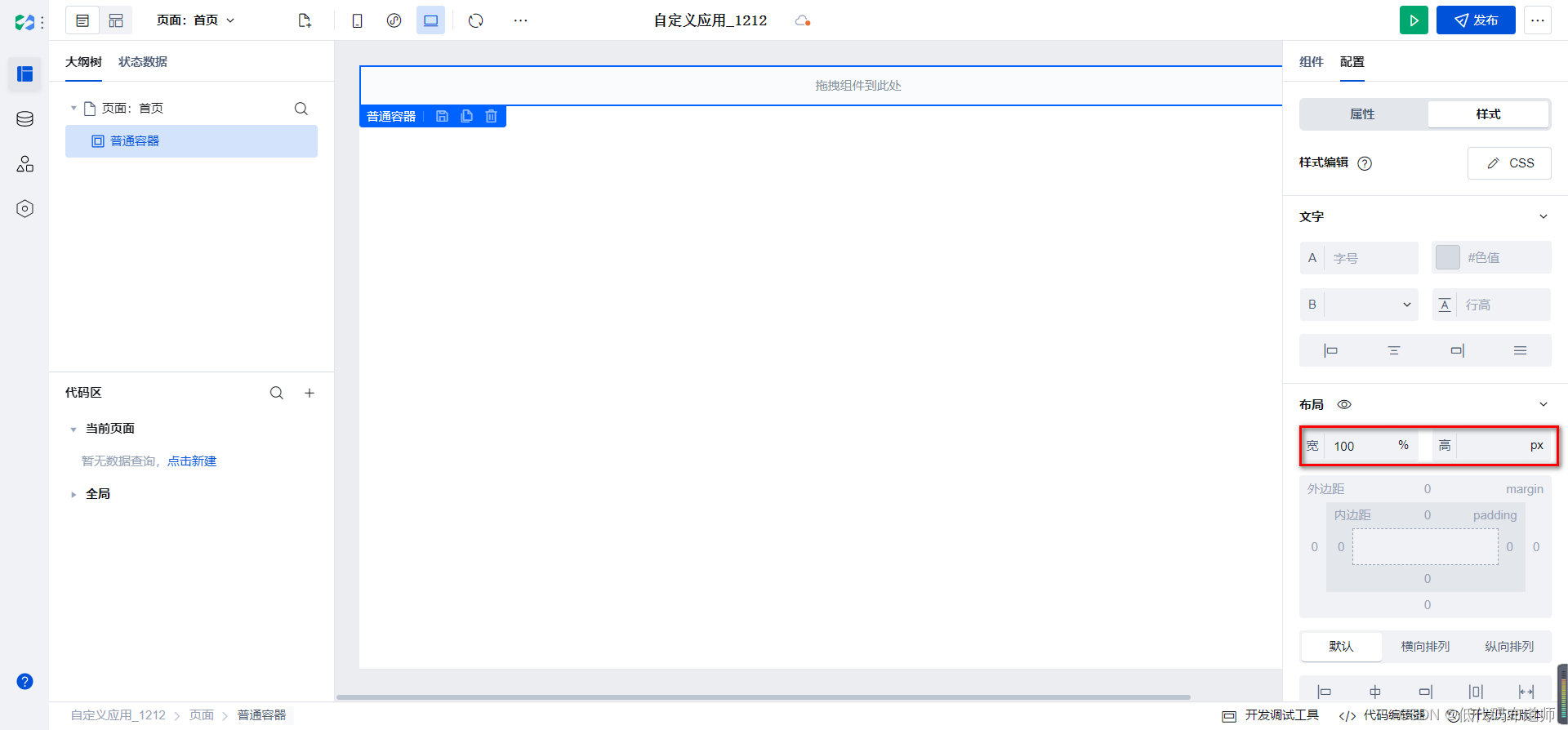Collapse the 页面: 首页 tree node

(73, 108)
